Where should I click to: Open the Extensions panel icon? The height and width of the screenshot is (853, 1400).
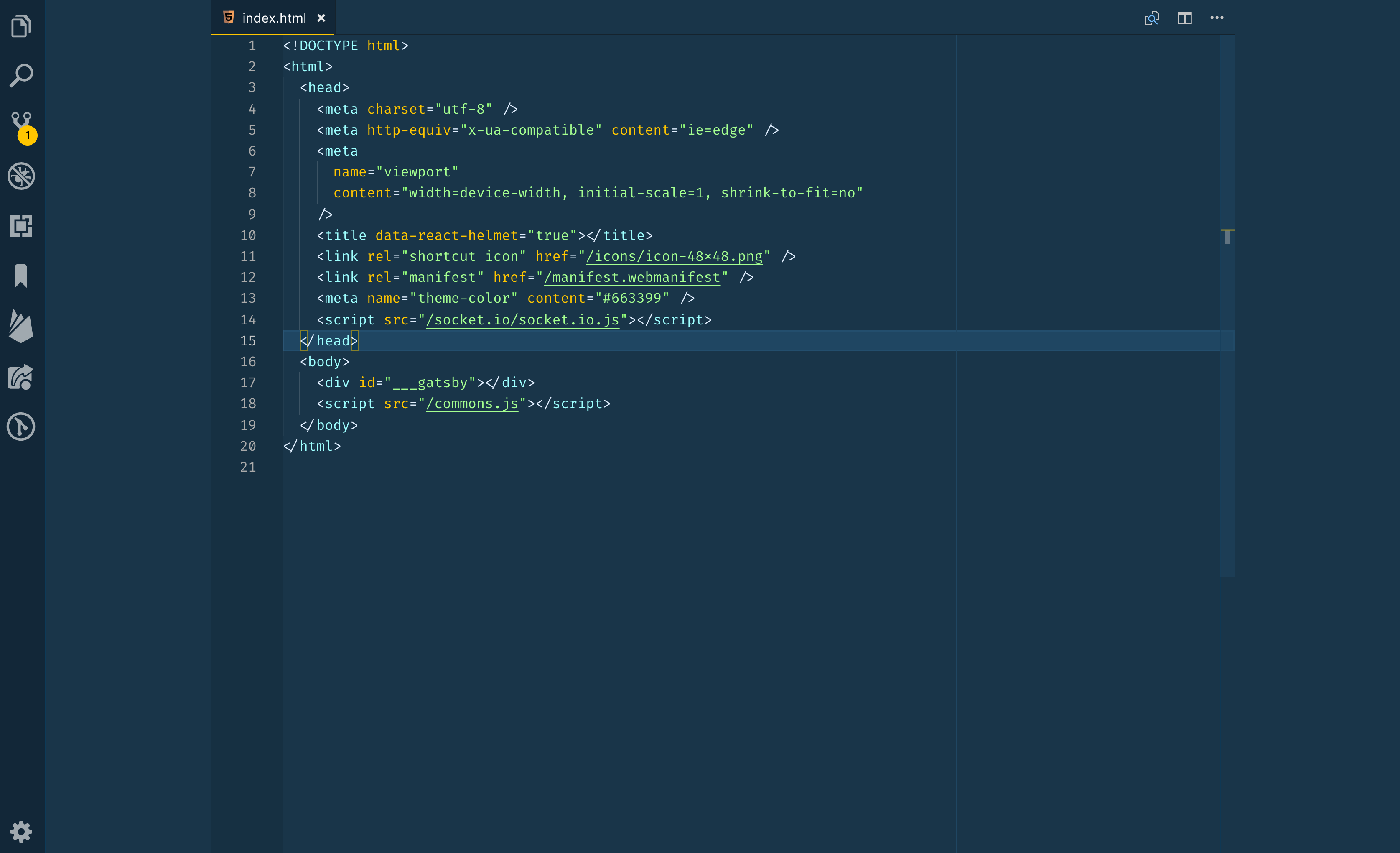tap(21, 226)
